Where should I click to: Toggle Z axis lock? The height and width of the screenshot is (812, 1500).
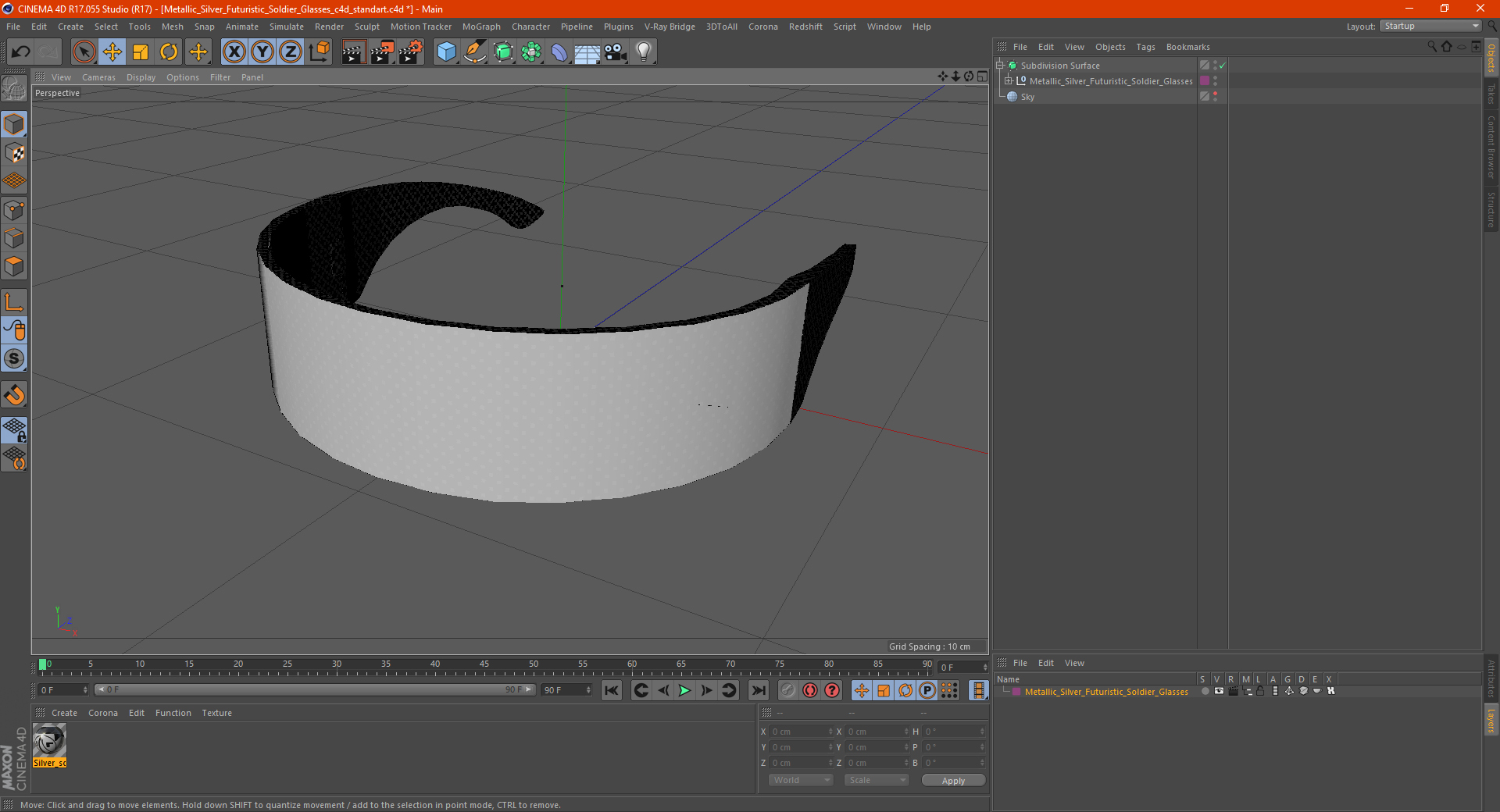291,52
